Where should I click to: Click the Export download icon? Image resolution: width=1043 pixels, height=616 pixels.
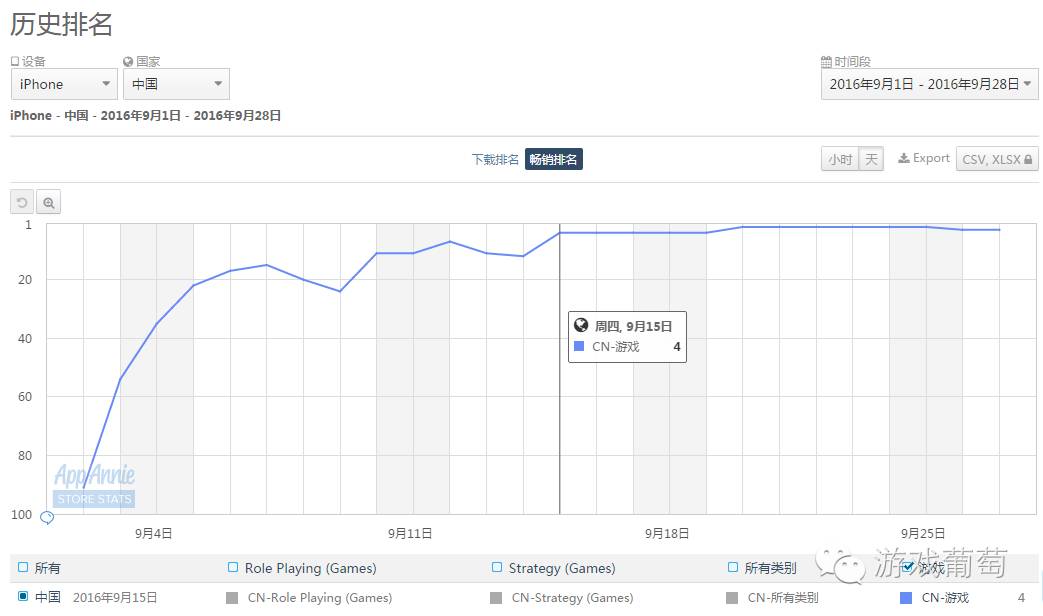(903, 158)
